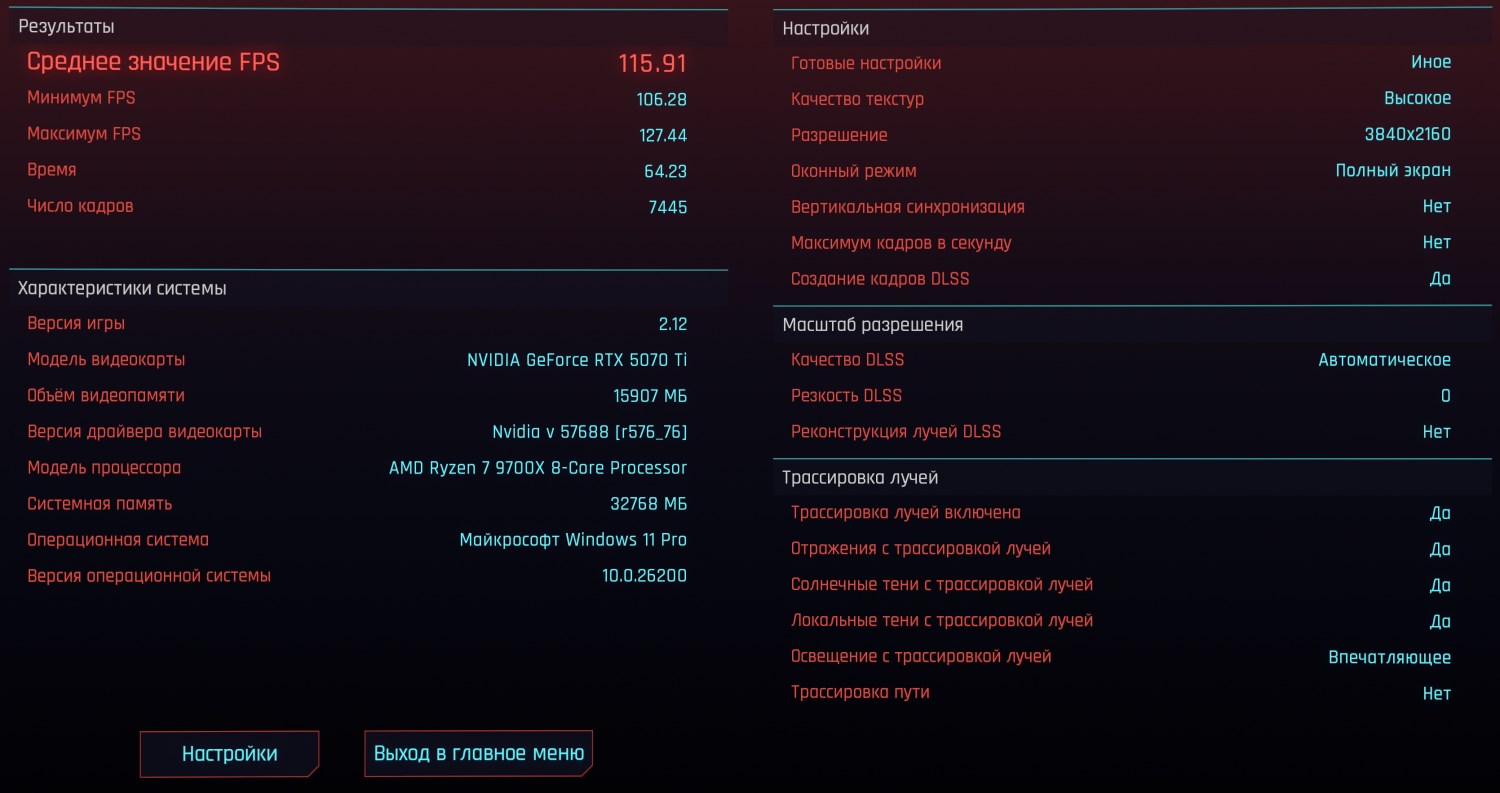1500x793 pixels.
Task: Click the Освещение с трассировкой лучей value Впечатляющее
Action: [x=1389, y=657]
